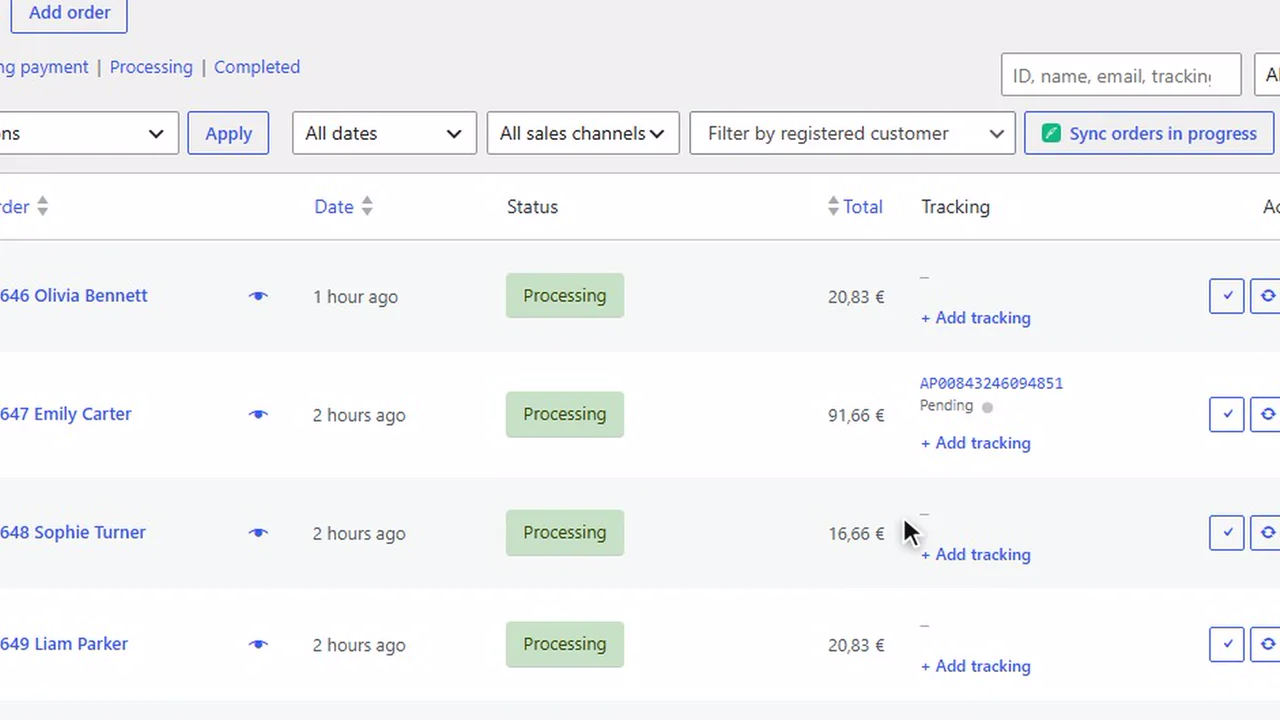Filter orders by Completed status

[x=257, y=67]
